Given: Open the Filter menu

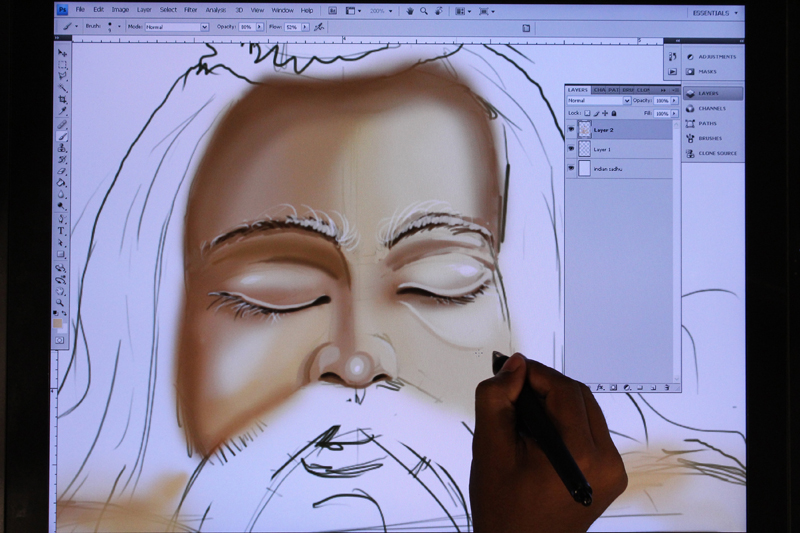Looking at the screenshot, I should point(190,10).
